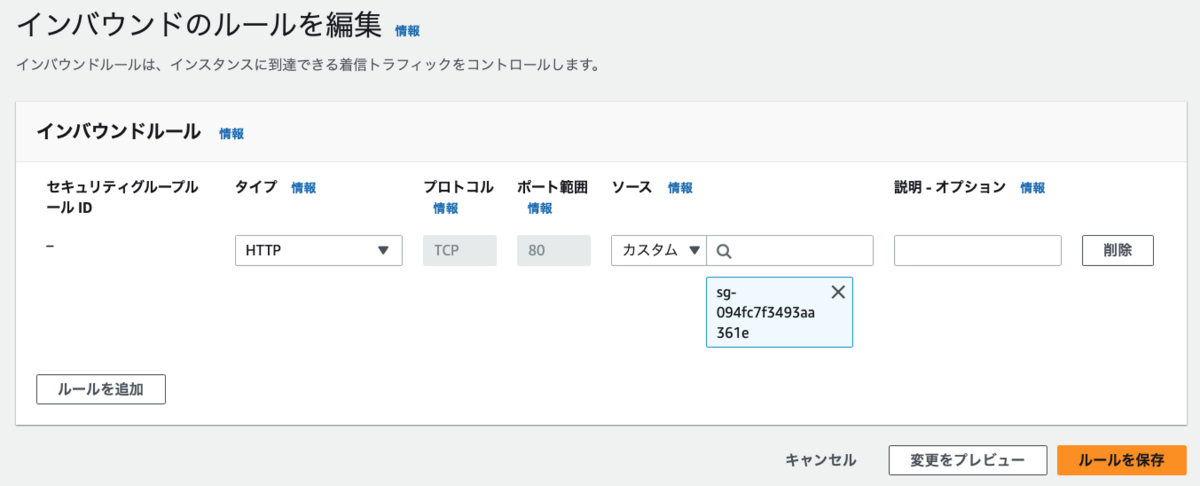Click キャンセル to cancel editing
Image resolution: width=1200 pixels, height=486 pixels.
tap(821, 460)
